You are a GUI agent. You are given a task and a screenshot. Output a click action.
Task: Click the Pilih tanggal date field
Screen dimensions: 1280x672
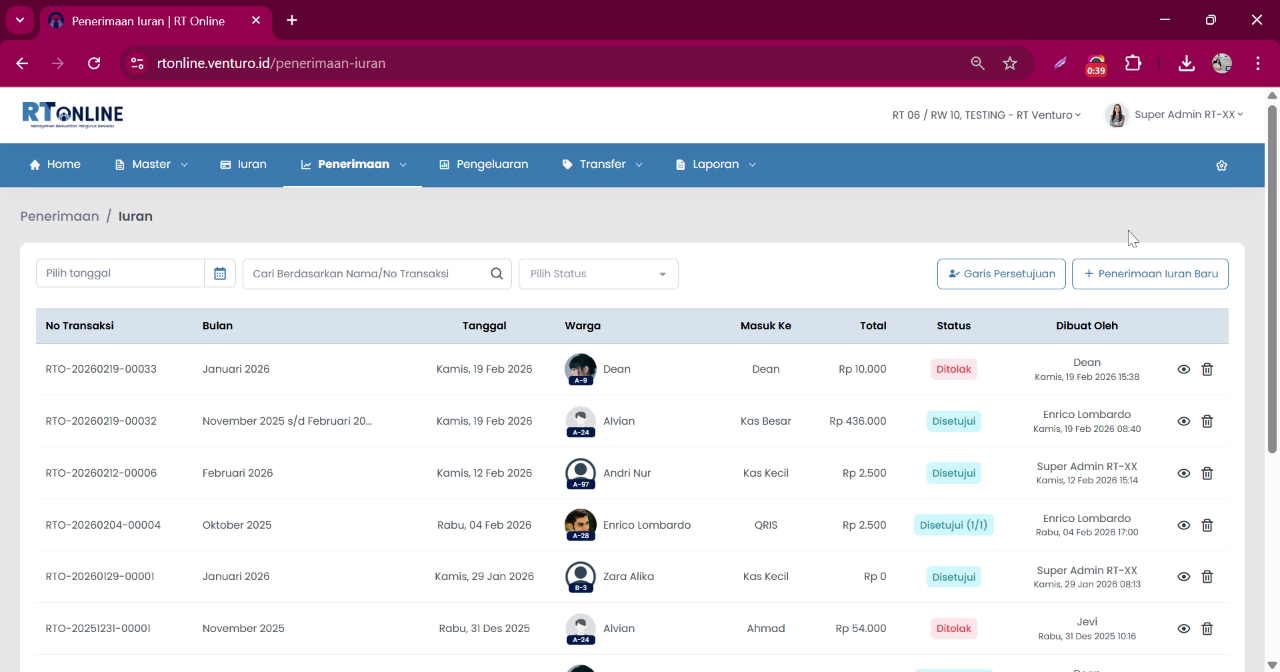click(x=120, y=274)
